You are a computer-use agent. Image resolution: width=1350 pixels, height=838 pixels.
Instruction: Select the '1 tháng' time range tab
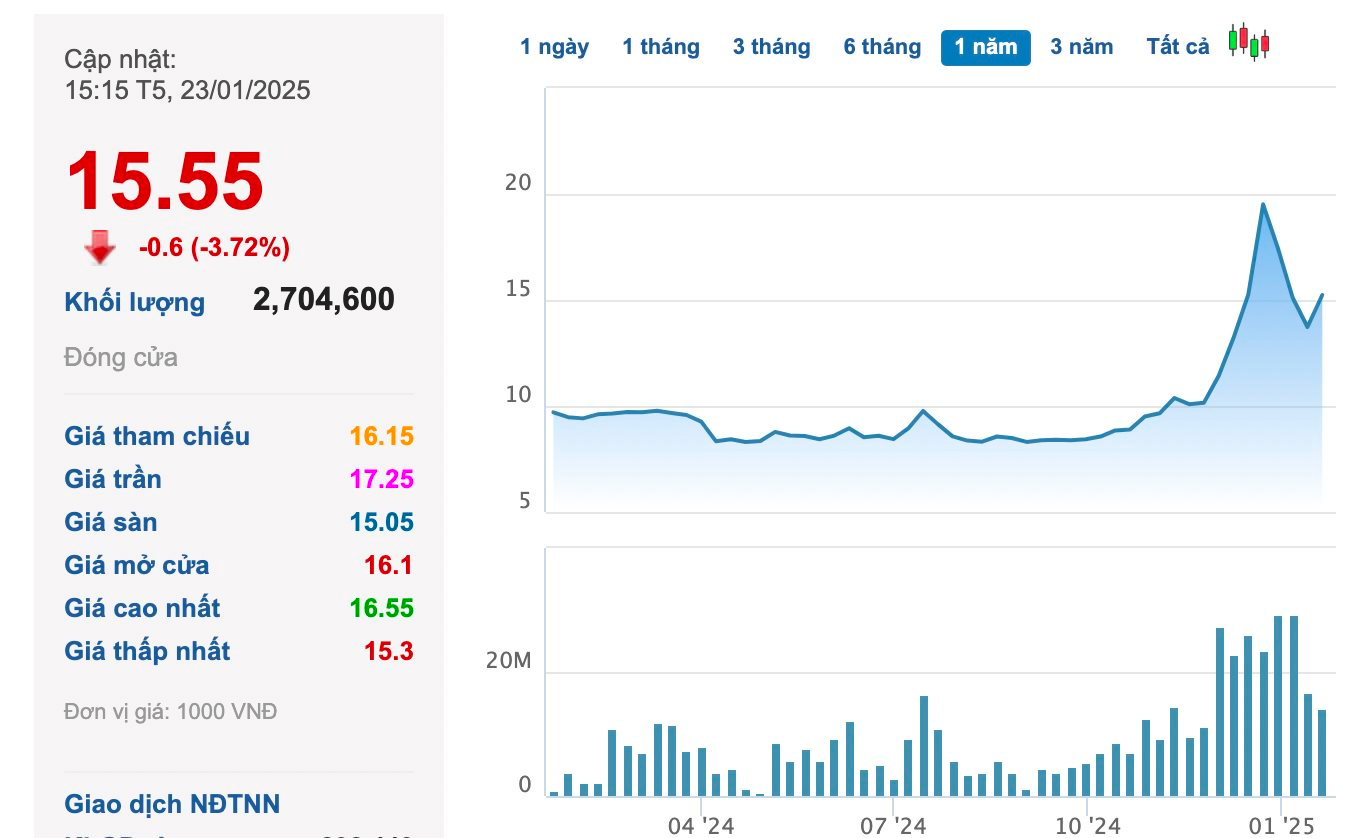click(661, 47)
